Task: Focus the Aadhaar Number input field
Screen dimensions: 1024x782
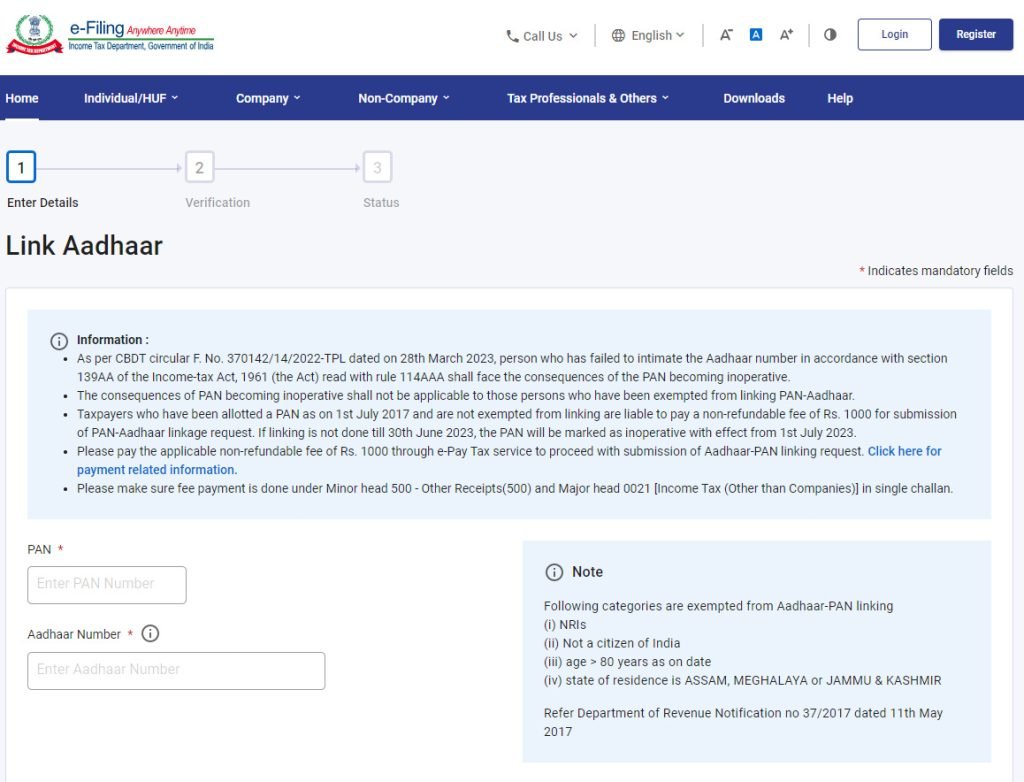Action: [176, 670]
